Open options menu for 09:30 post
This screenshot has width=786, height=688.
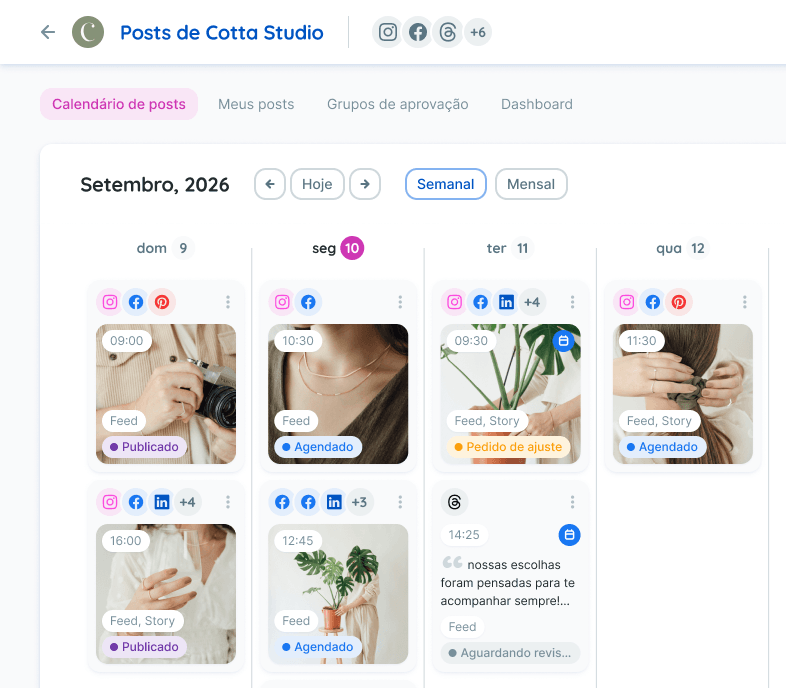[x=572, y=302]
